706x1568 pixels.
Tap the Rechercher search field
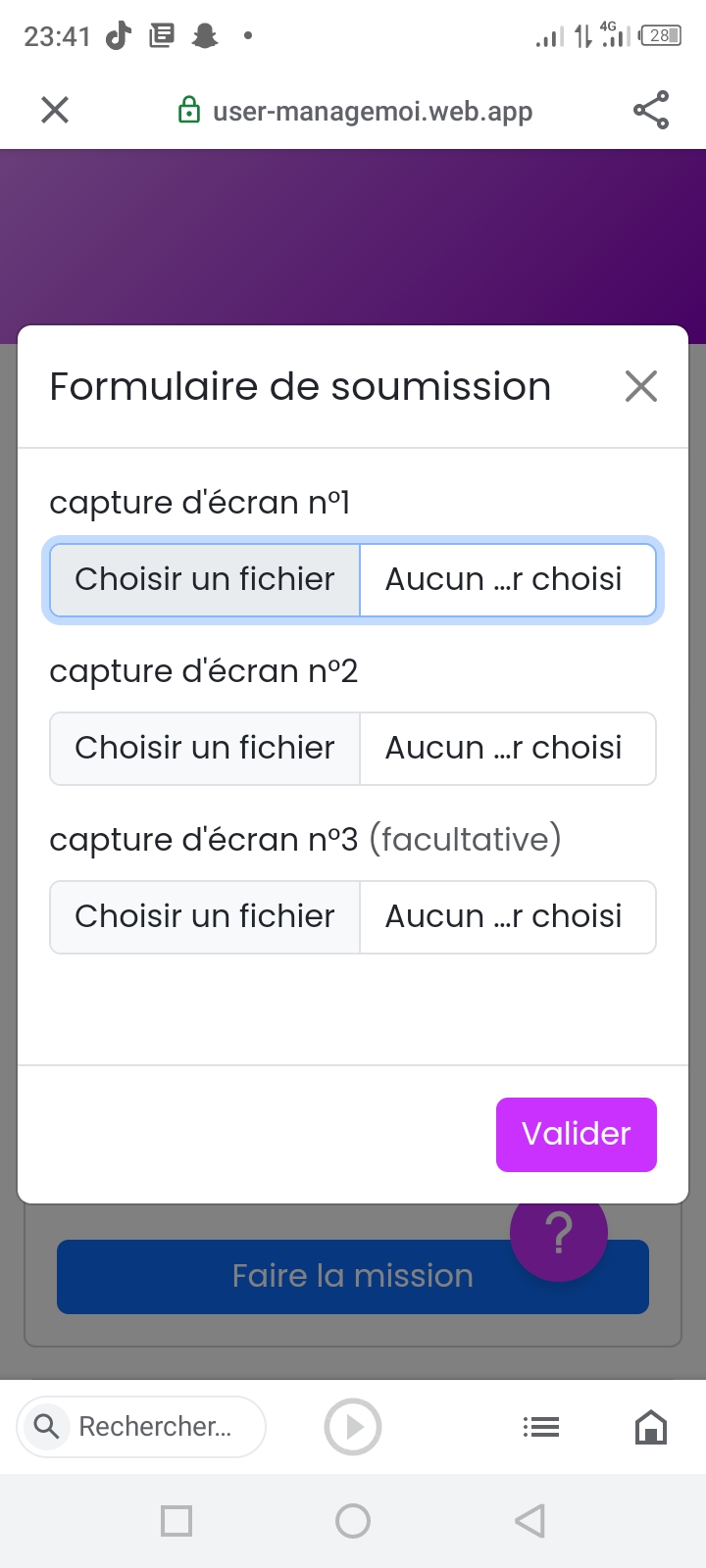(x=157, y=1427)
